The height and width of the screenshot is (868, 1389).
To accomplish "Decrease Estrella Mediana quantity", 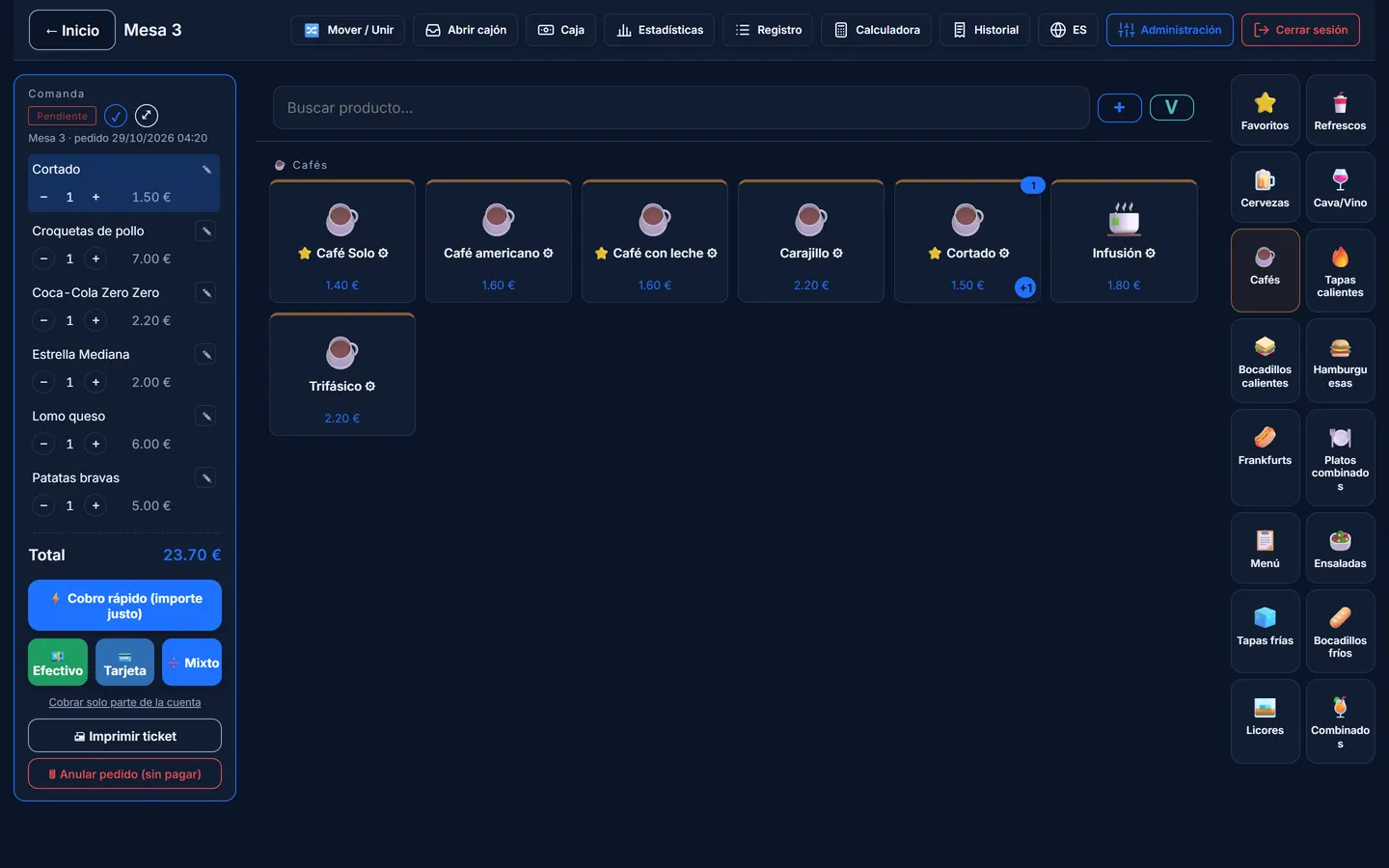I will [43, 383].
